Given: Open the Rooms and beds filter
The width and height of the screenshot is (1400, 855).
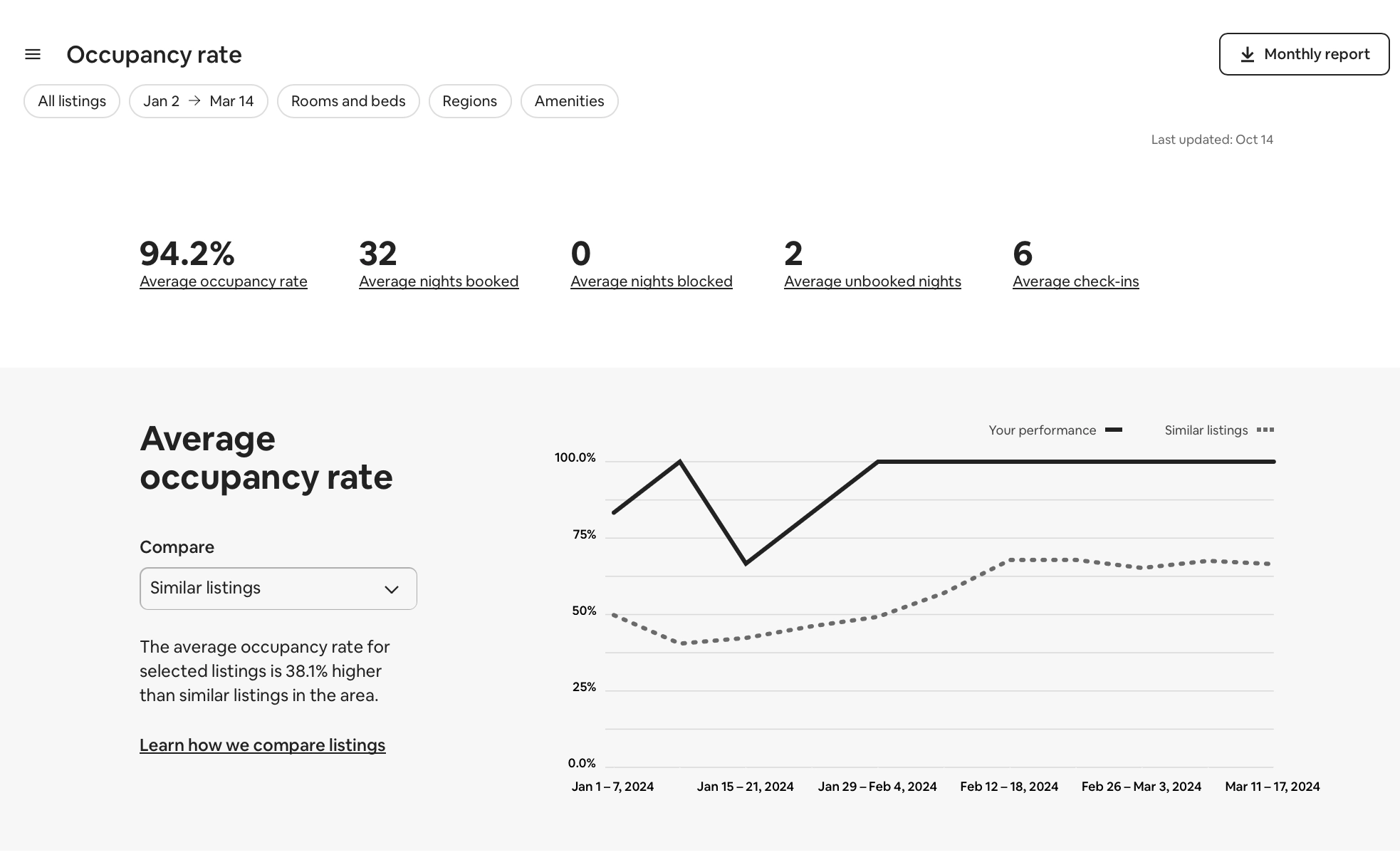Looking at the screenshot, I should 348,101.
